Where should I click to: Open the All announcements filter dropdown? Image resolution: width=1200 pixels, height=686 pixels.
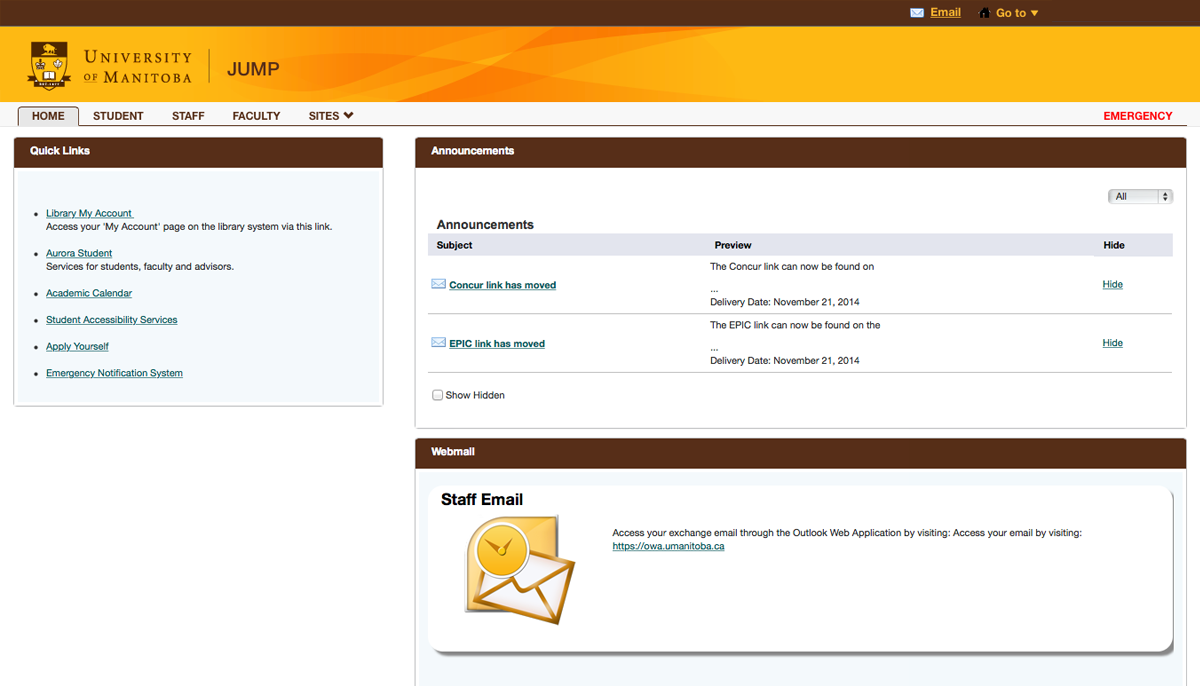(x=1139, y=197)
